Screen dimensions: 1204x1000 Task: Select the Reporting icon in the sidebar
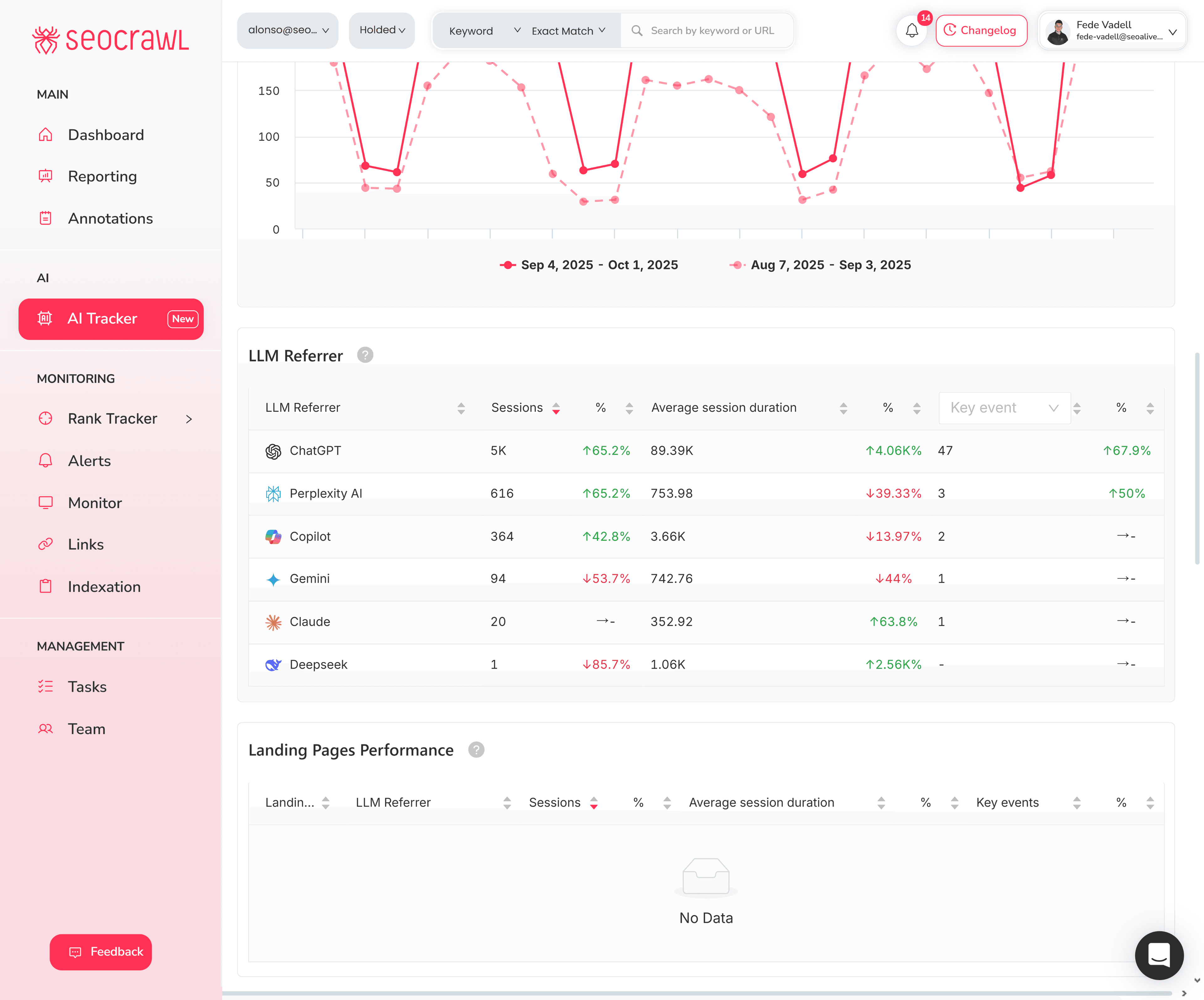[x=45, y=176]
